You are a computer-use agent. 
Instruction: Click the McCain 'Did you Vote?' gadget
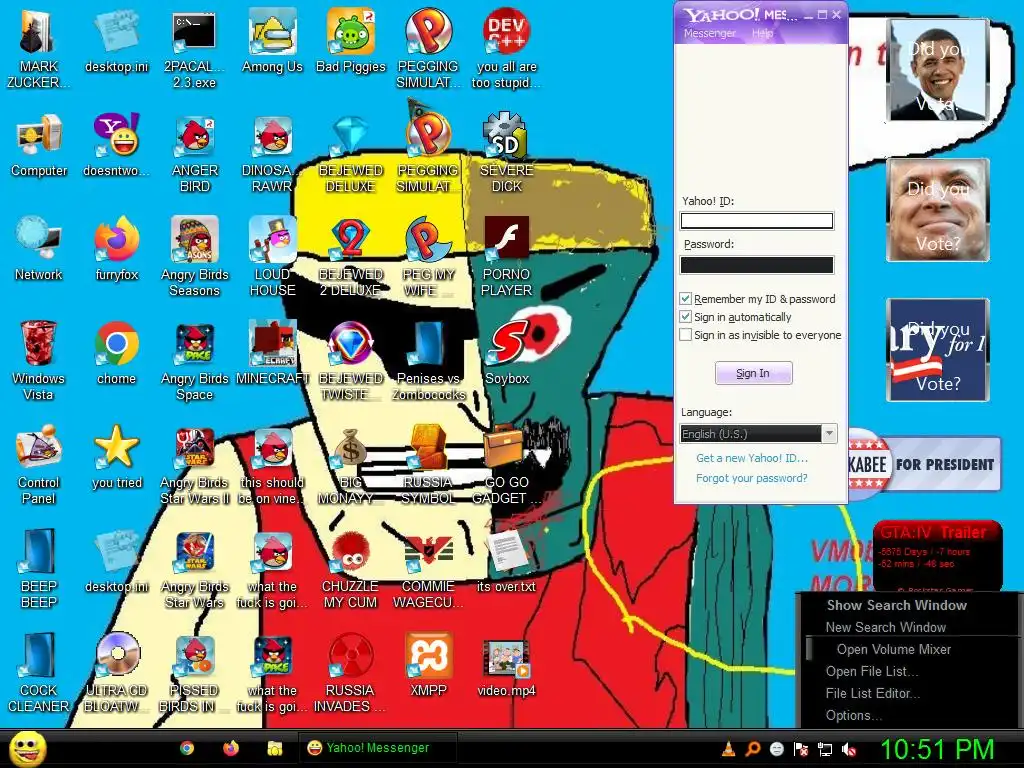point(938,210)
